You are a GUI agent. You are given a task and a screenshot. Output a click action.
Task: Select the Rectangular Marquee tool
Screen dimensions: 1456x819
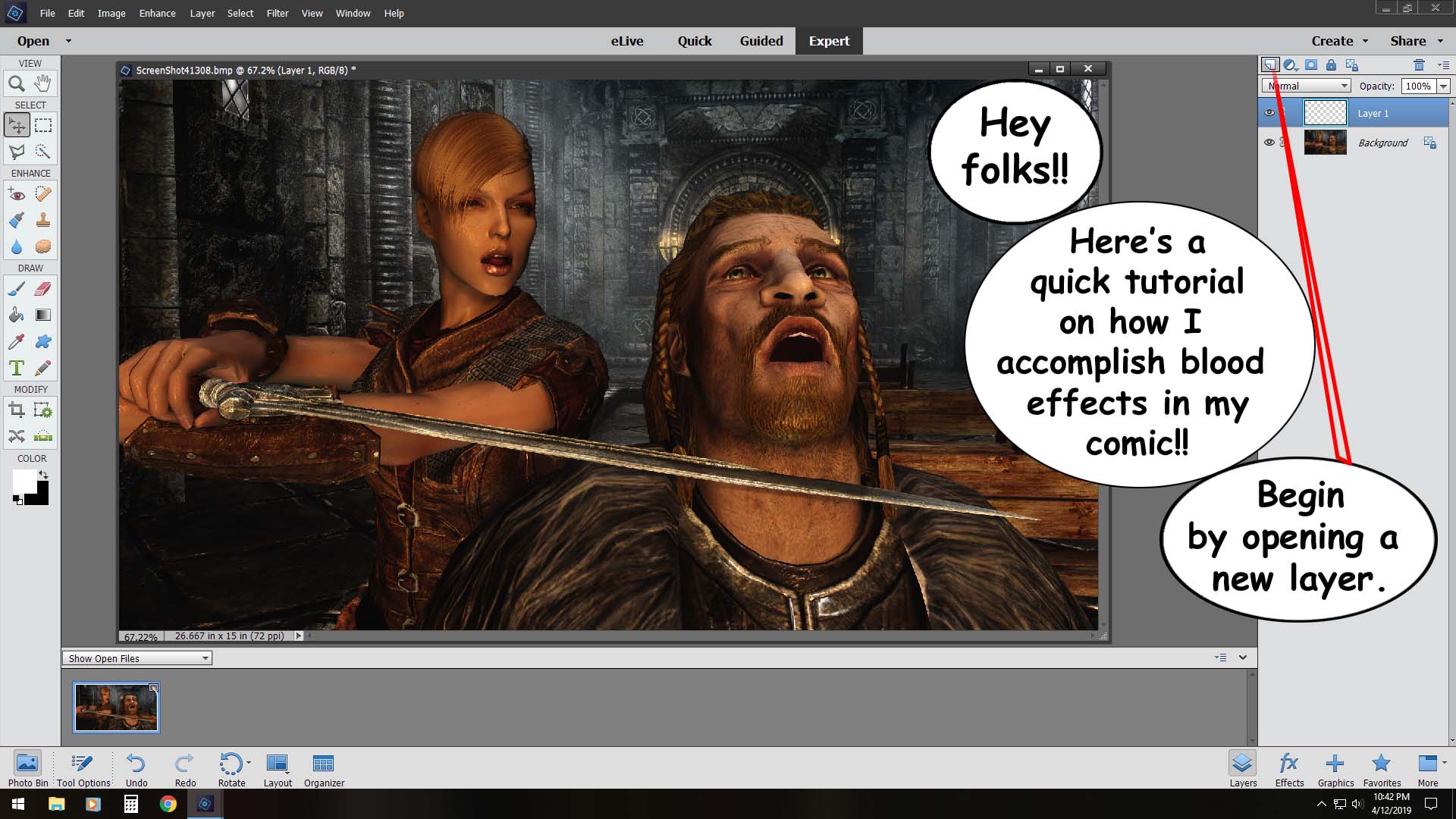[x=43, y=125]
